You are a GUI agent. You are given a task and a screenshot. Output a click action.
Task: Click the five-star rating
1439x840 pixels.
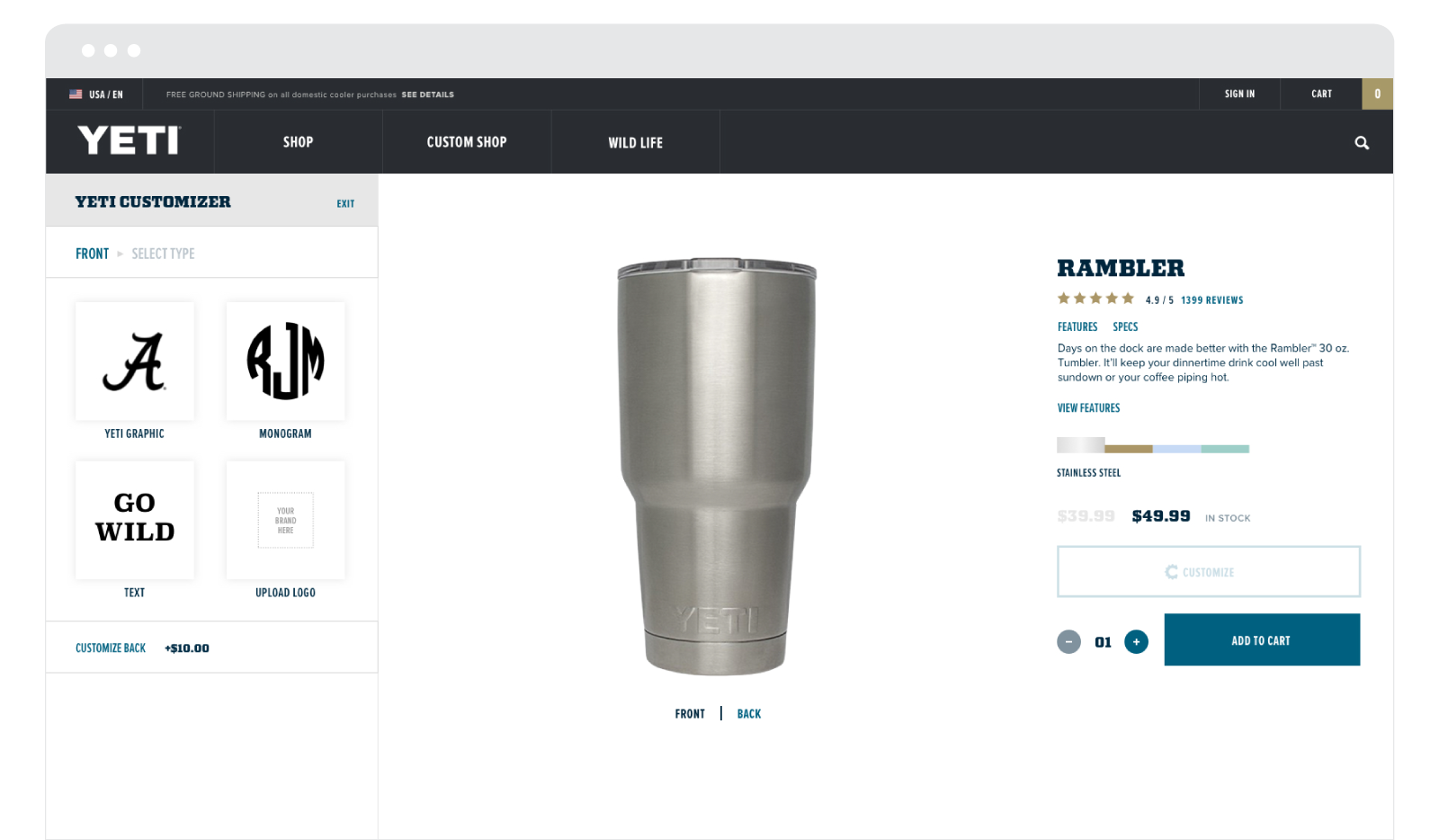pyautogui.click(x=1095, y=299)
